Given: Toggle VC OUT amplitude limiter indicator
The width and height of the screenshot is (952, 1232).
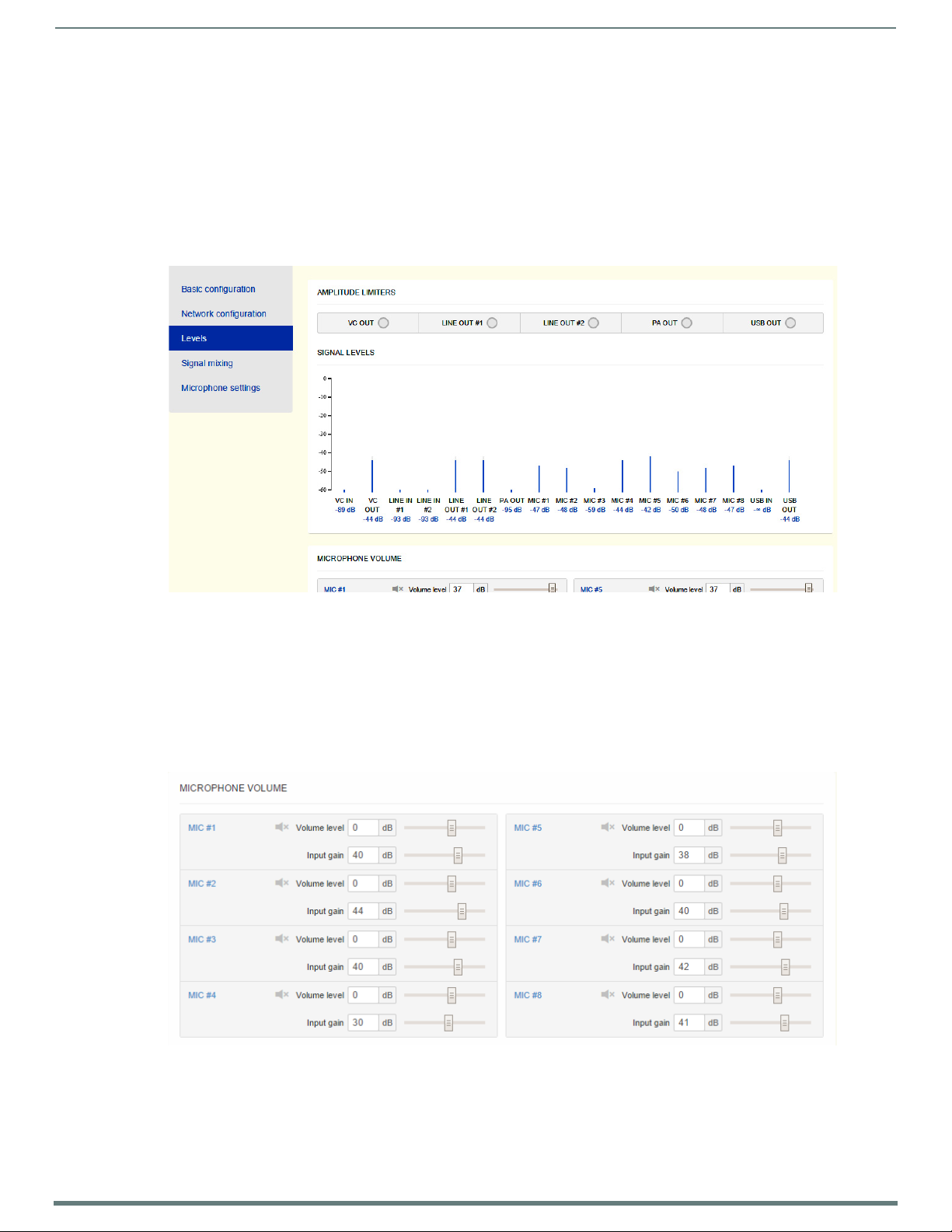Looking at the screenshot, I should [383, 323].
